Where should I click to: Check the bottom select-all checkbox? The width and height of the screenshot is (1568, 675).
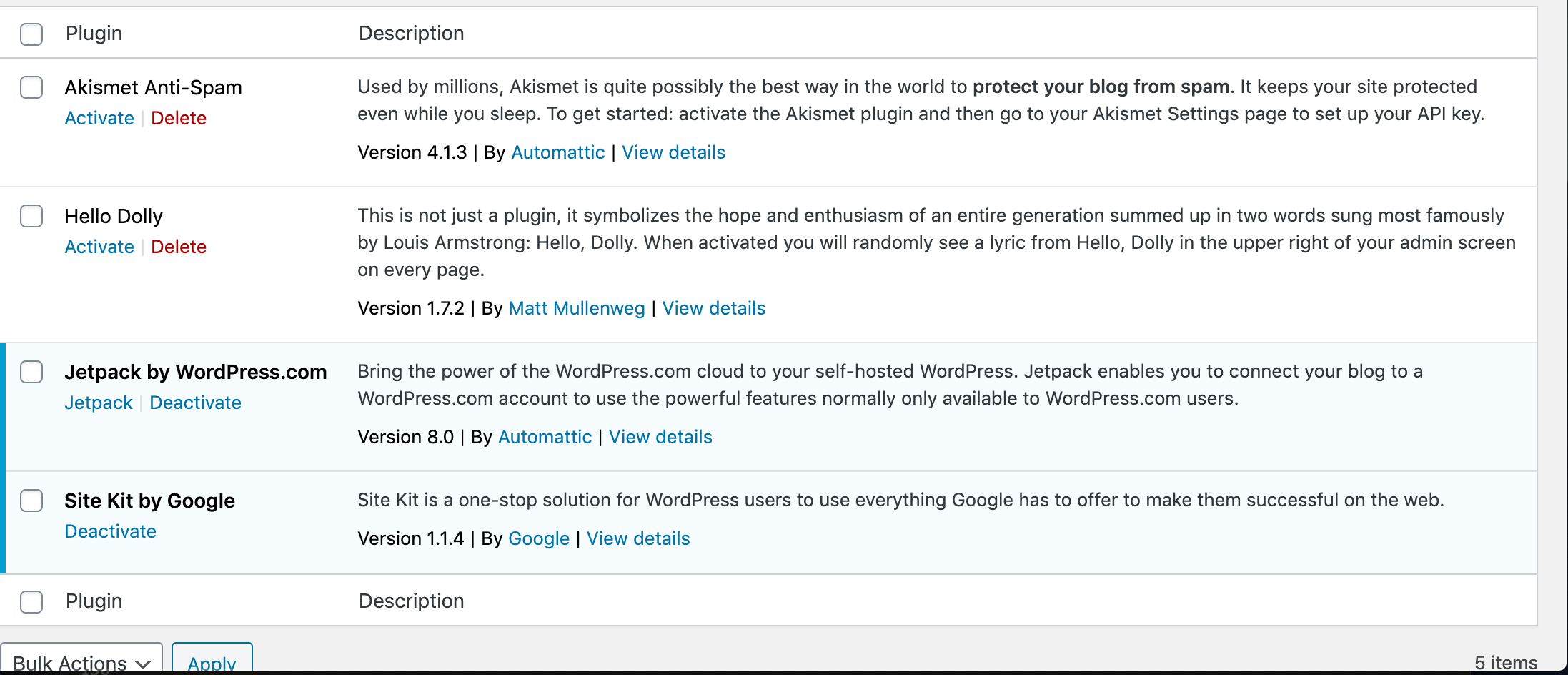coord(31,601)
